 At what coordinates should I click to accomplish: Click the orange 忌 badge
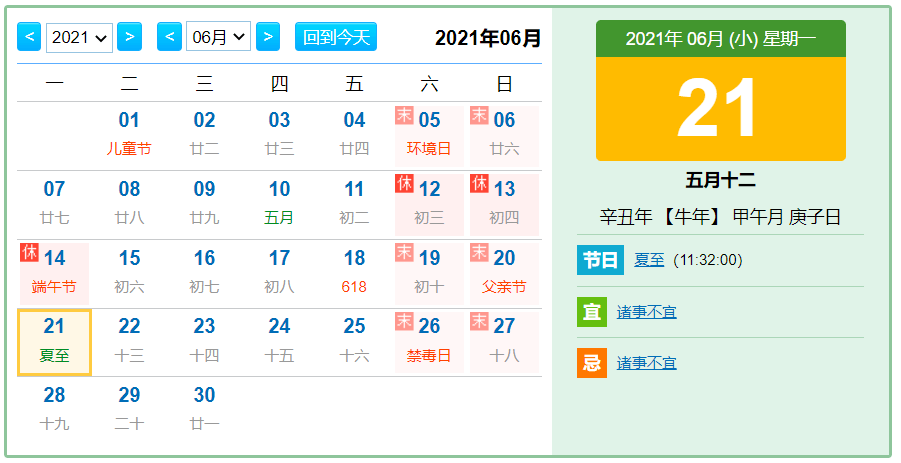point(592,363)
